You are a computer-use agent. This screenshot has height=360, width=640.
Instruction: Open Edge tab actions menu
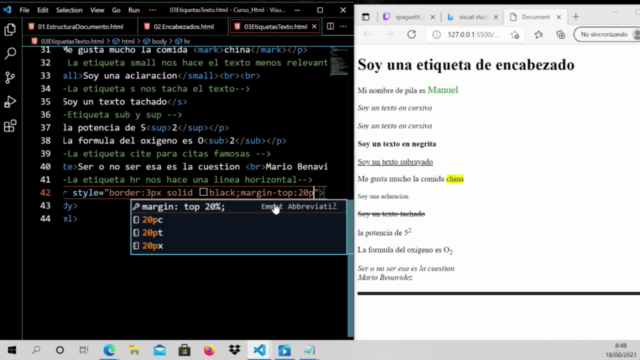click(366, 17)
